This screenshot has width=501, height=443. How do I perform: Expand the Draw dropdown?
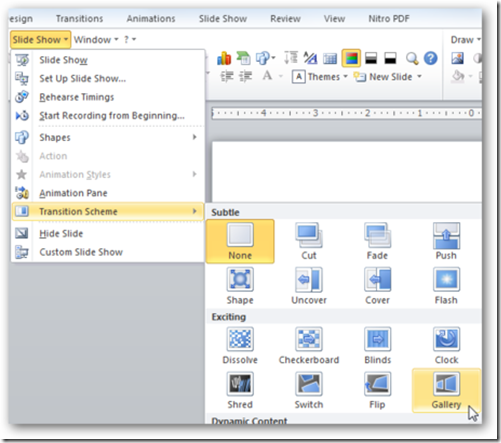pos(465,40)
